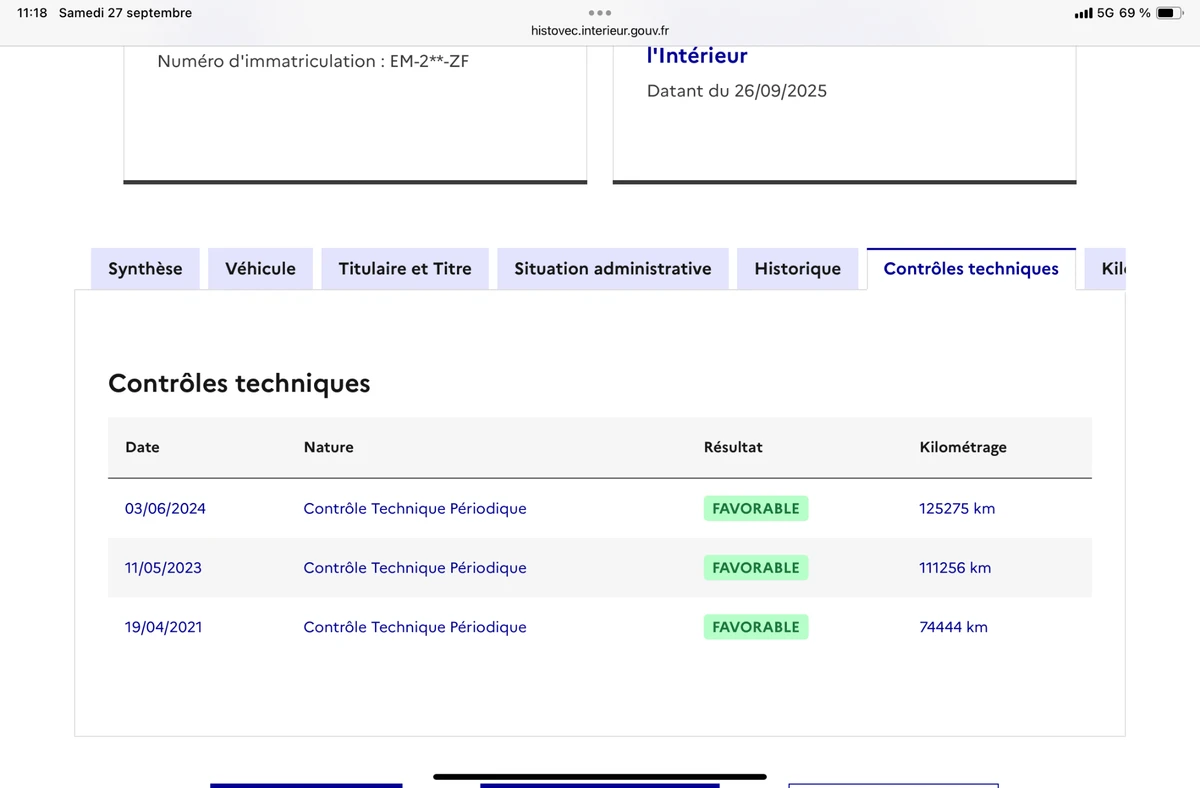
Task: Show the Historique tab
Action: click(x=797, y=269)
